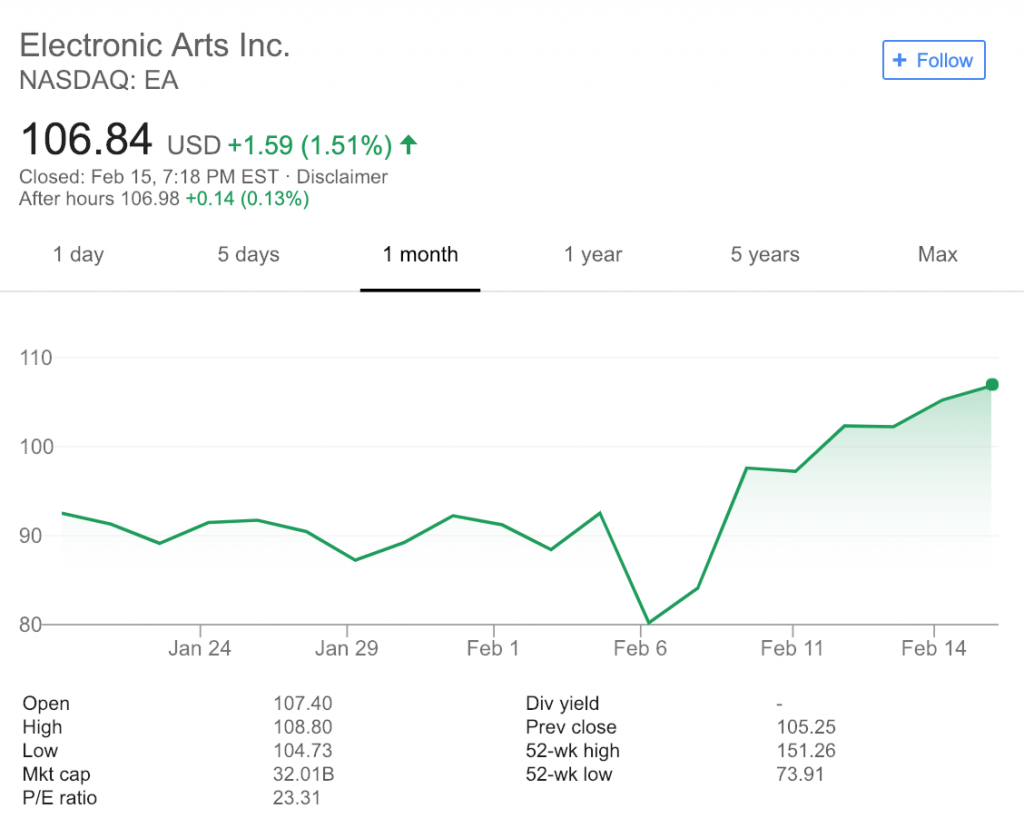Click the Electronic Arts Inc. title

pyautogui.click(x=155, y=45)
